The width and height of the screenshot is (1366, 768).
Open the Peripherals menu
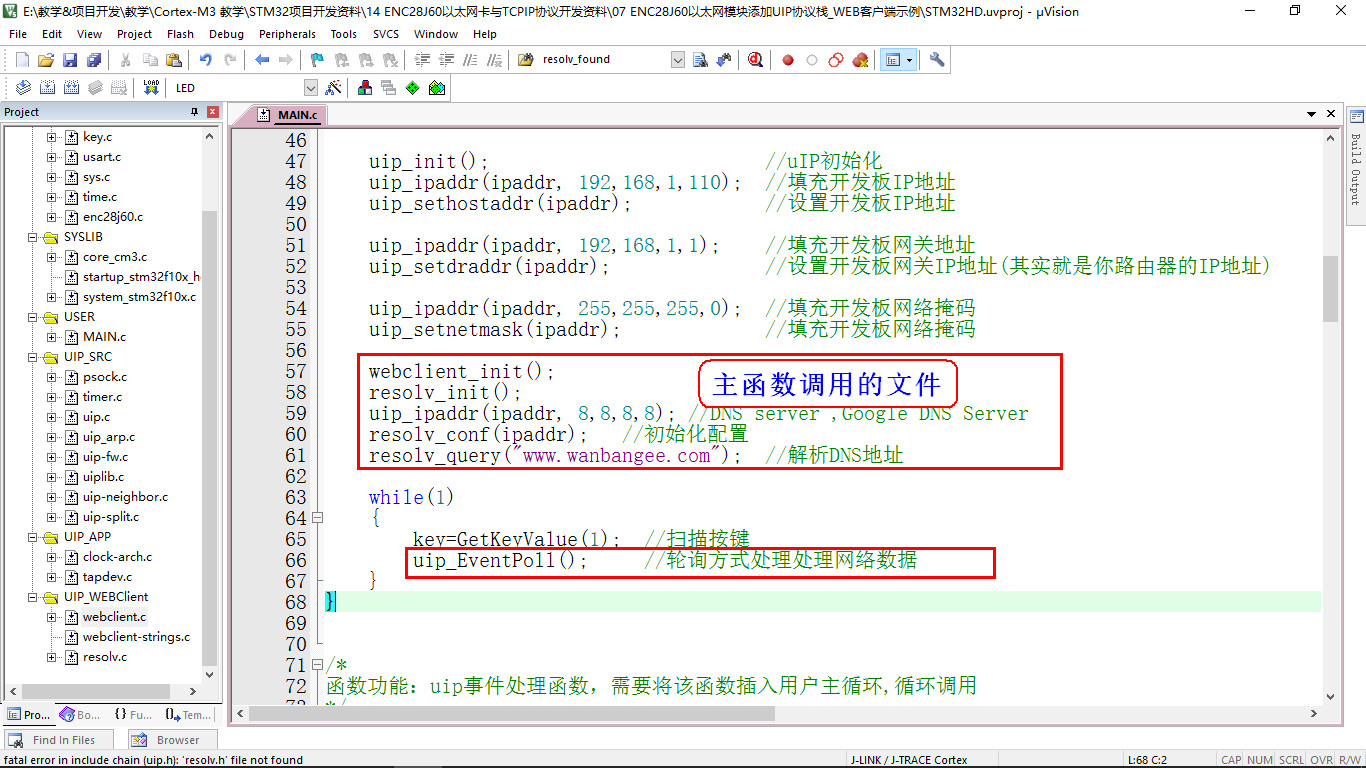287,34
